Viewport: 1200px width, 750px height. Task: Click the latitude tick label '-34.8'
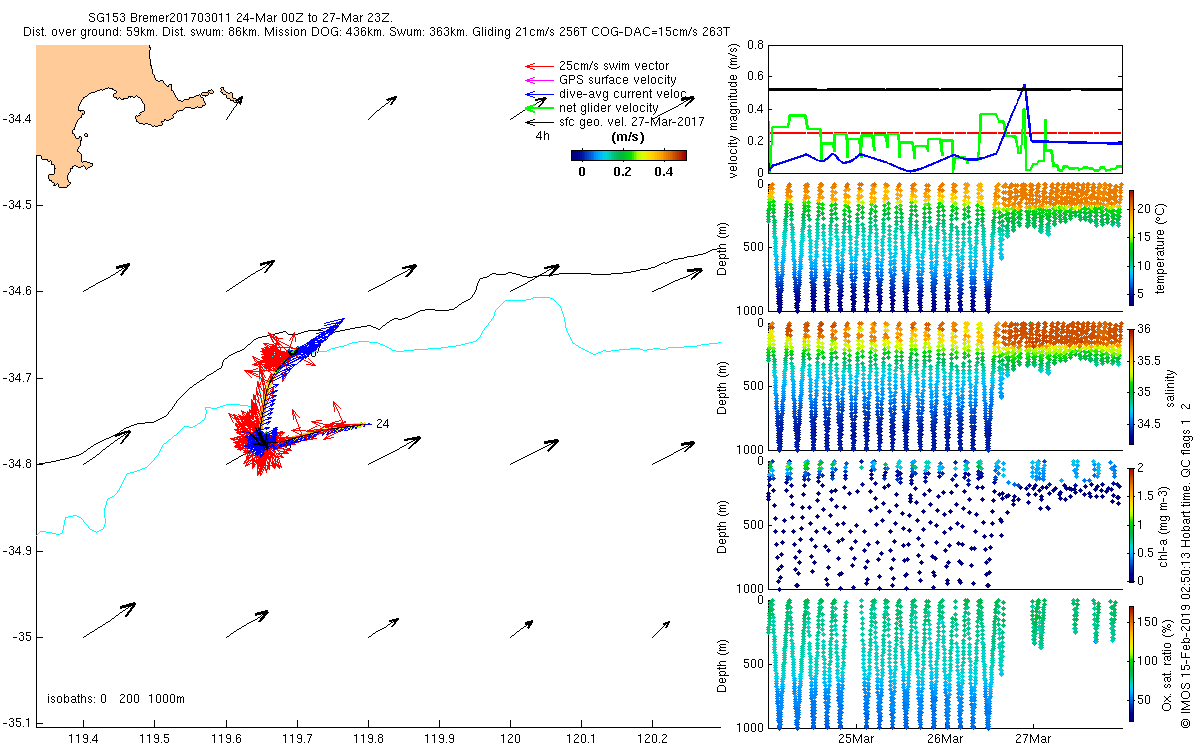(x=16, y=464)
